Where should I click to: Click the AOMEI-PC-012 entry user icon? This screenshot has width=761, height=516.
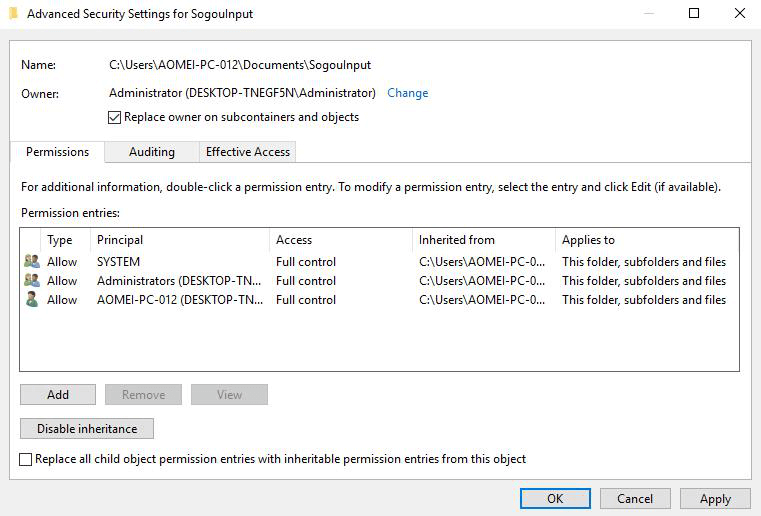[x=31, y=300]
